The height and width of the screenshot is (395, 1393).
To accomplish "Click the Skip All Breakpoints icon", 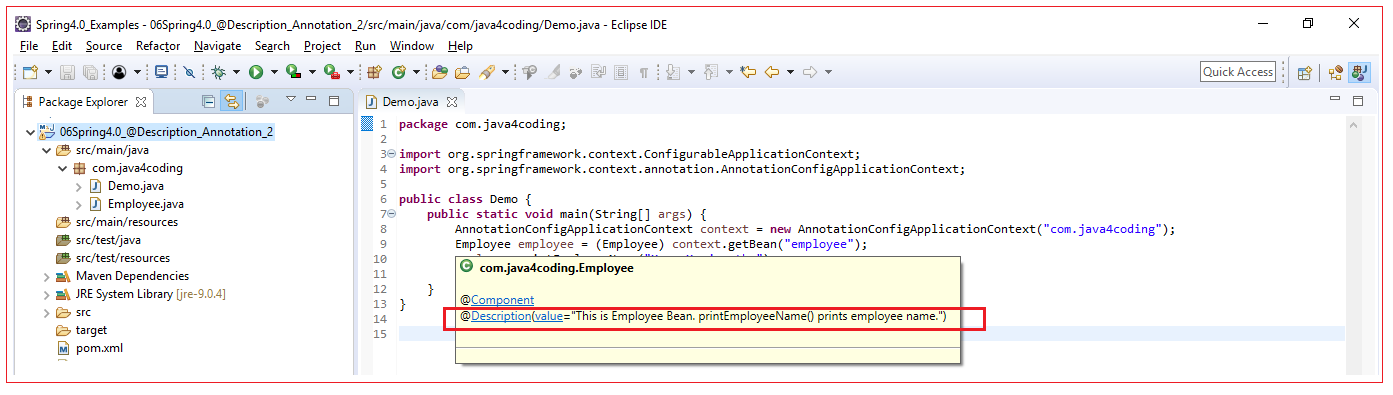I will (x=189, y=72).
